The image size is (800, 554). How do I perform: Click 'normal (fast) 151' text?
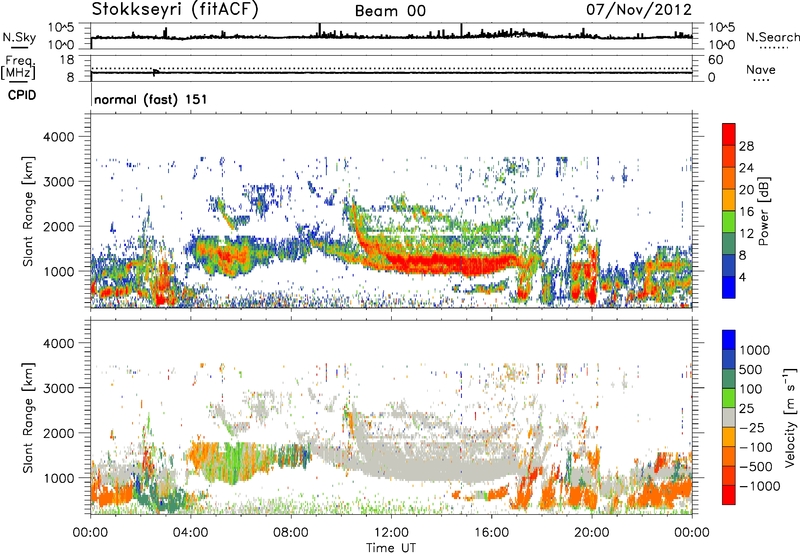point(151,99)
